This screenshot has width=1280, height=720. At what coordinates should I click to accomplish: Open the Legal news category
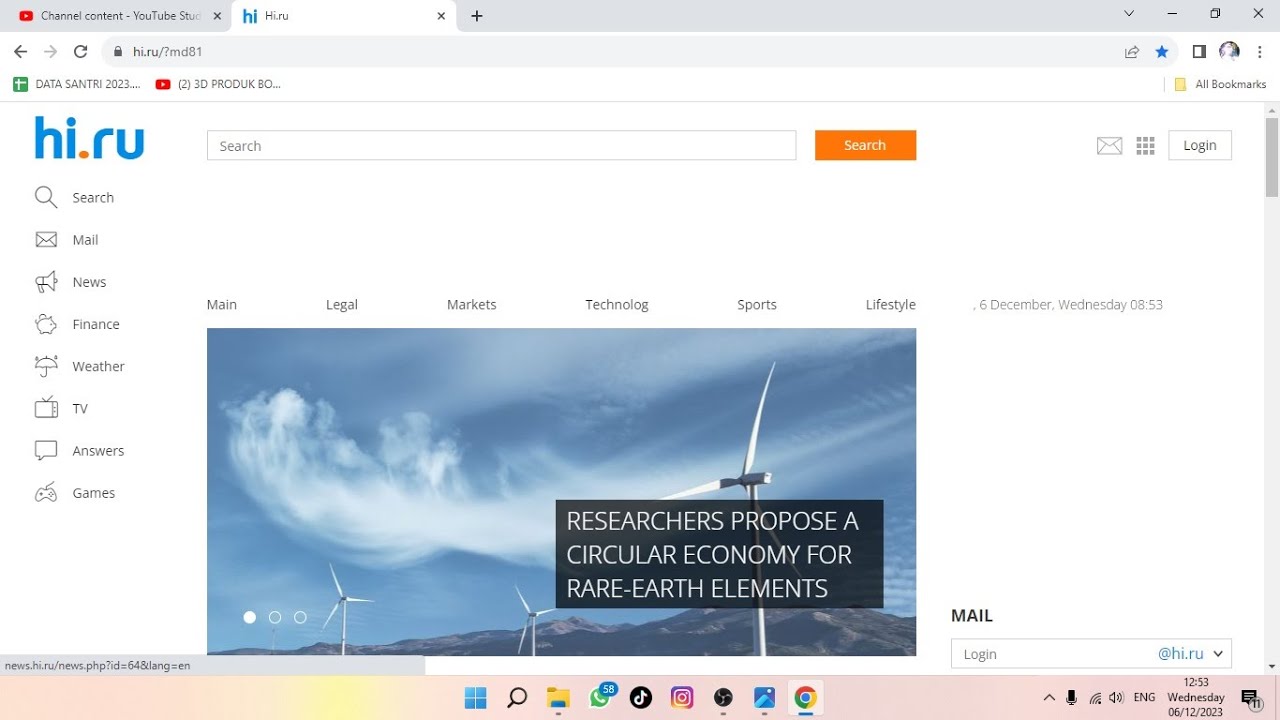(x=342, y=305)
